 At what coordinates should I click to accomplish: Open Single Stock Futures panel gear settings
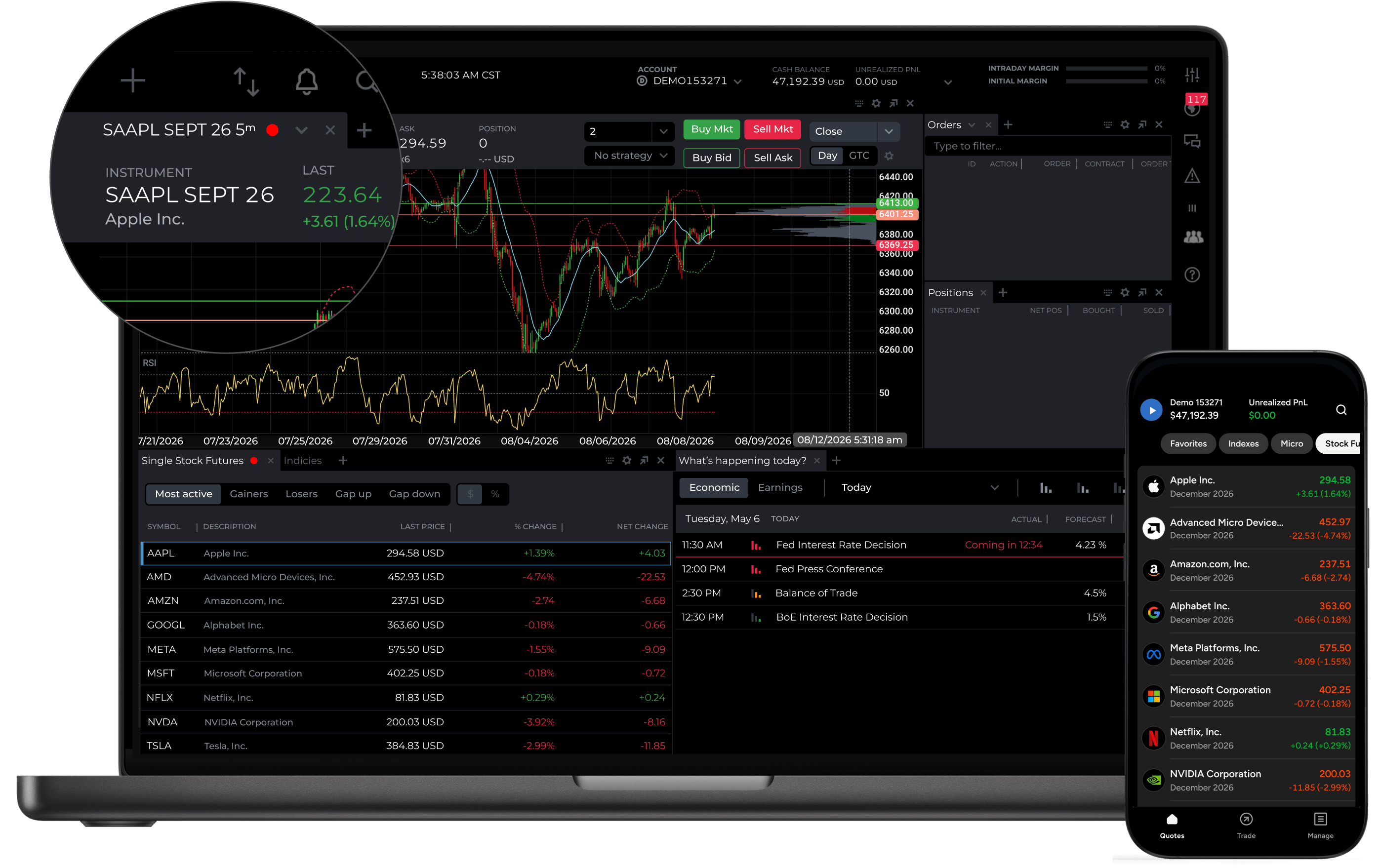[x=626, y=460]
